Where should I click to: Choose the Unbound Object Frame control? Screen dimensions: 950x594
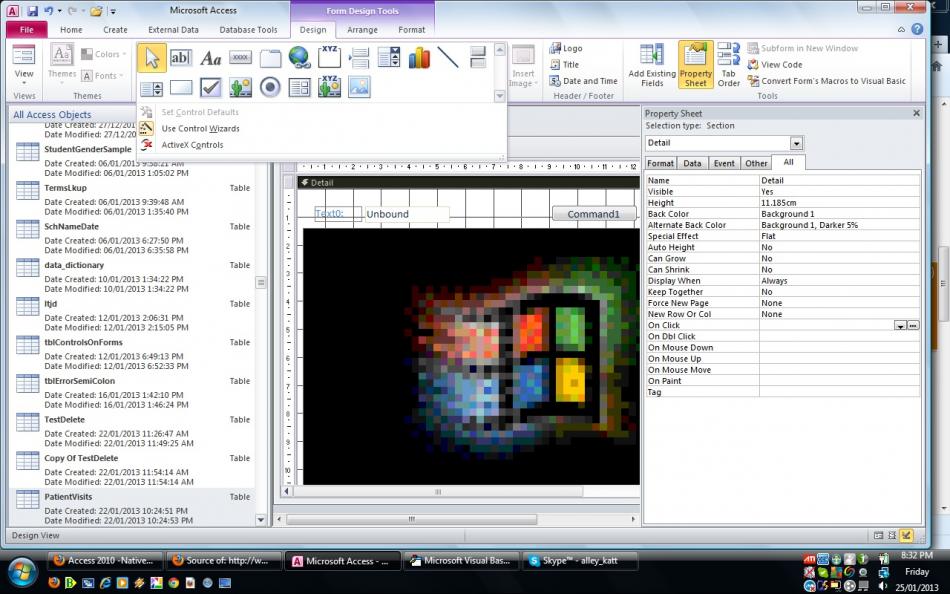(241, 88)
